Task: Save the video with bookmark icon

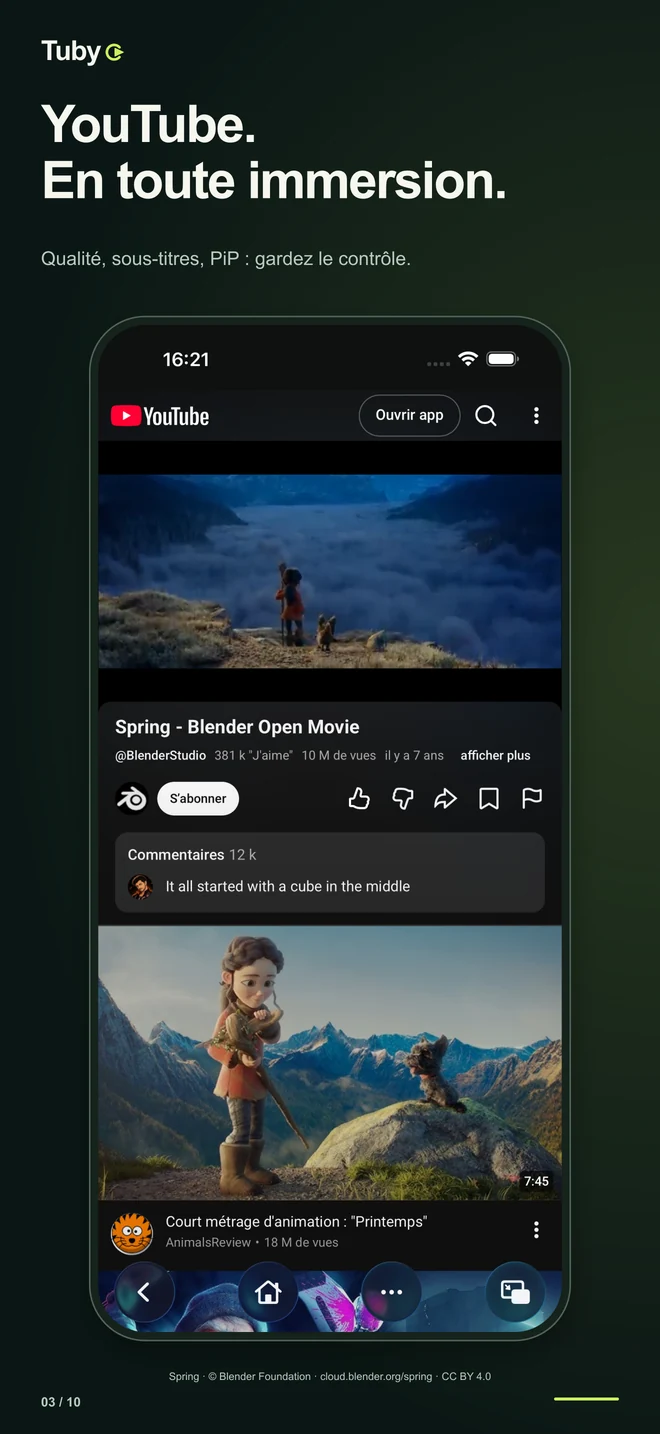Action: click(489, 798)
